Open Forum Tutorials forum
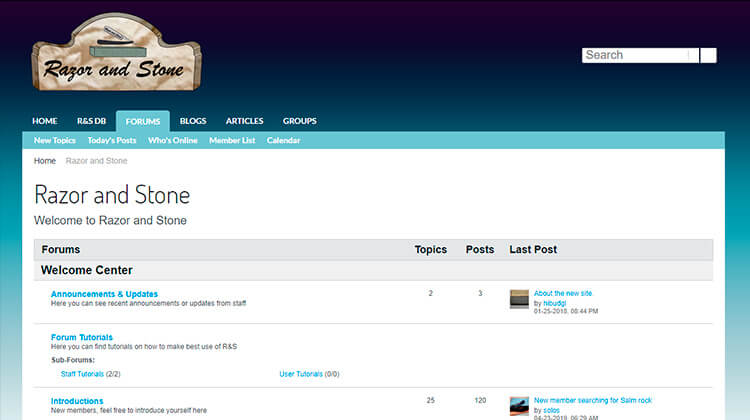750x420 pixels. 82,337
